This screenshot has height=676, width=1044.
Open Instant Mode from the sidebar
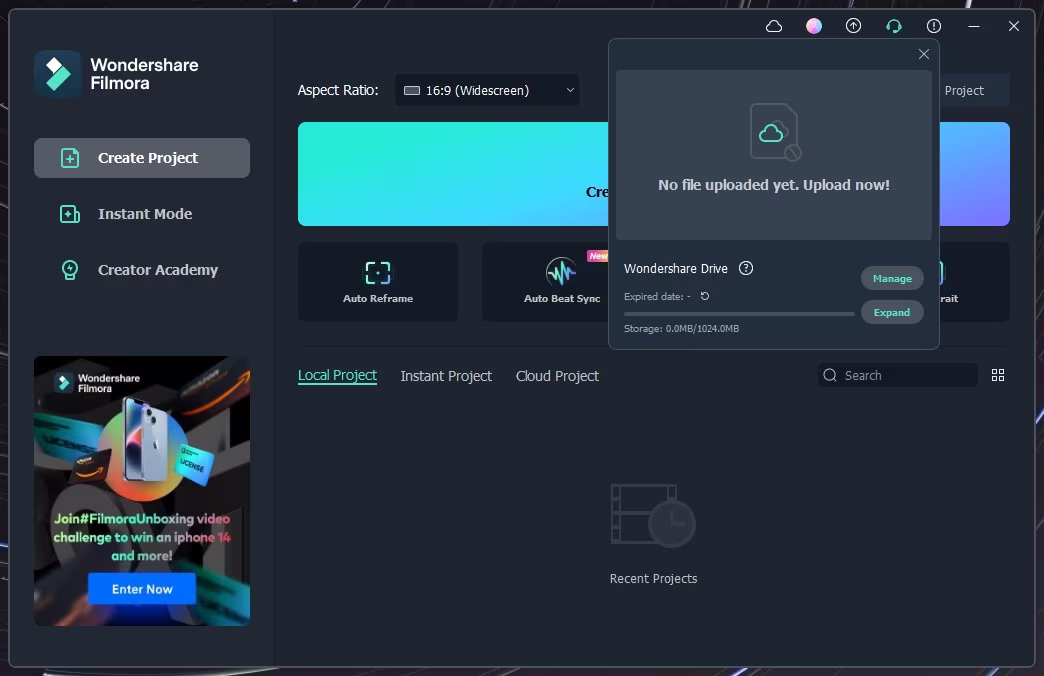142,214
